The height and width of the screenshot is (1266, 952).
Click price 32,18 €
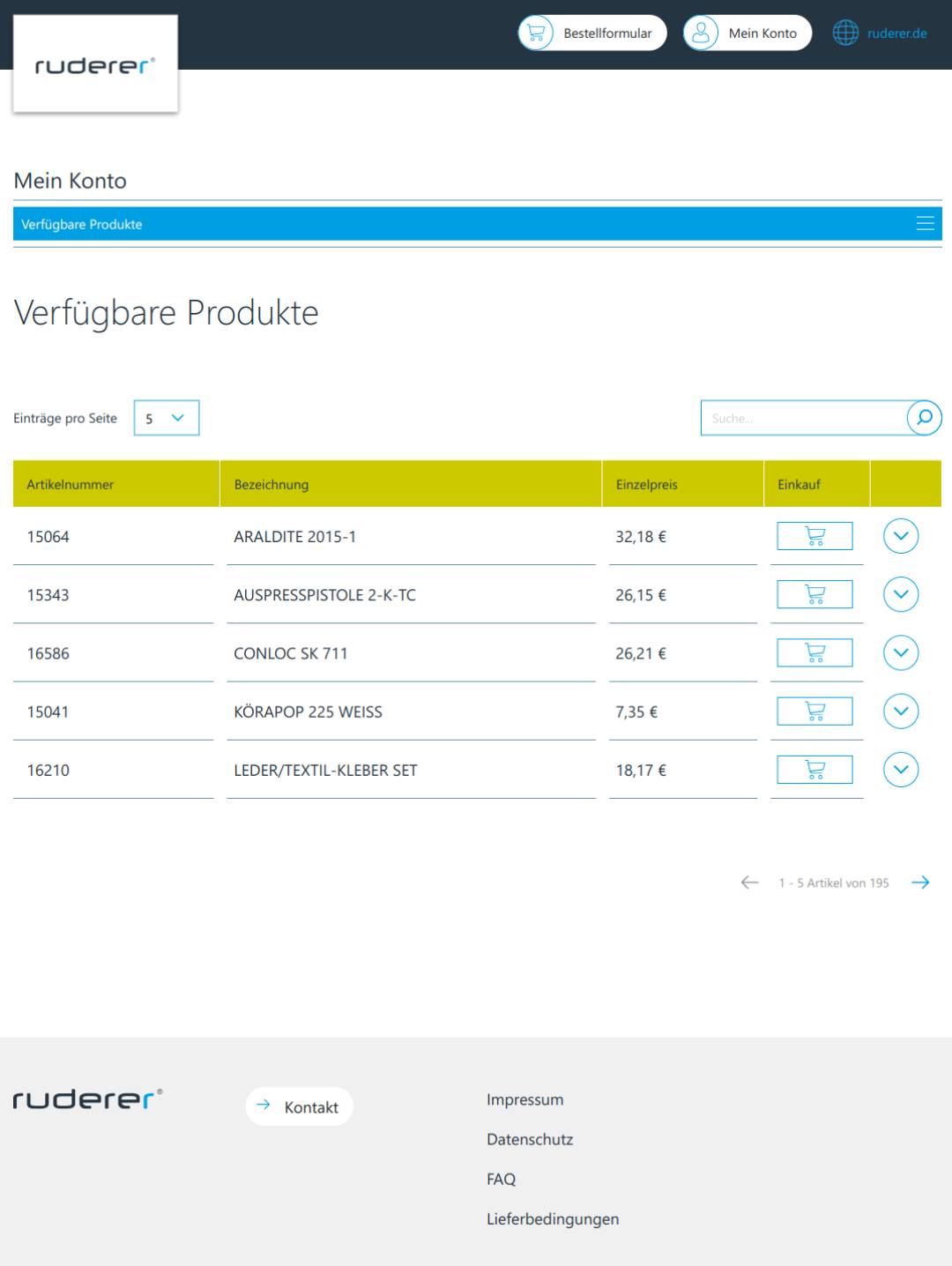coord(641,537)
